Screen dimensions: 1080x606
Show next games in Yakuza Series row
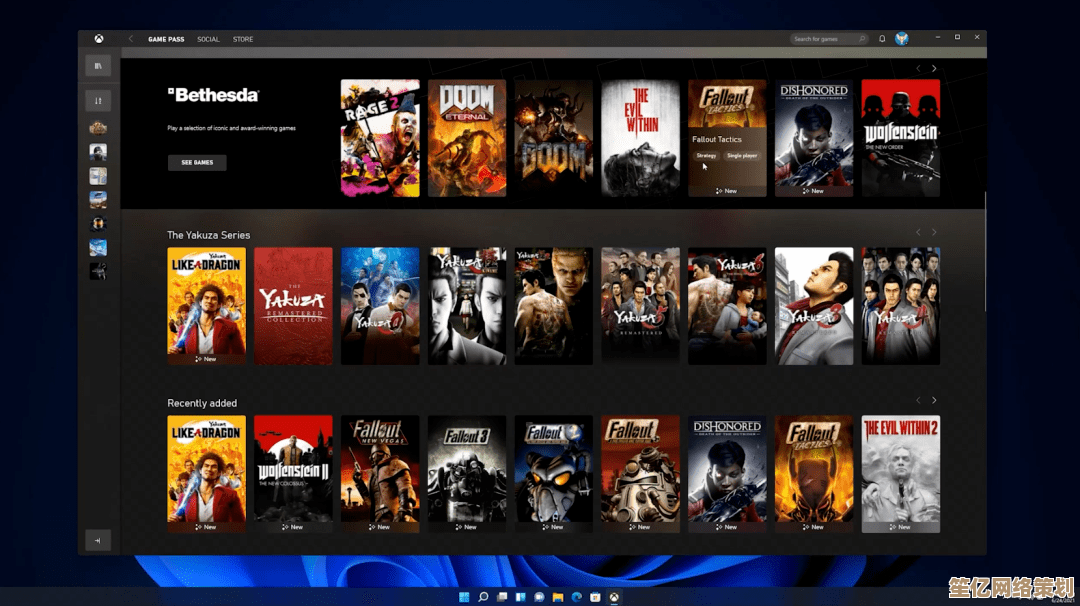(934, 233)
